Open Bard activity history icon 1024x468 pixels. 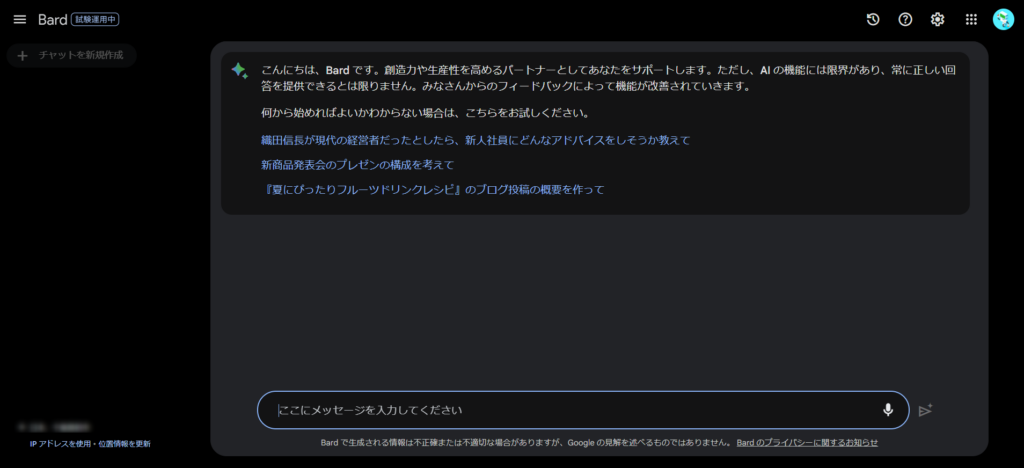[873, 20]
